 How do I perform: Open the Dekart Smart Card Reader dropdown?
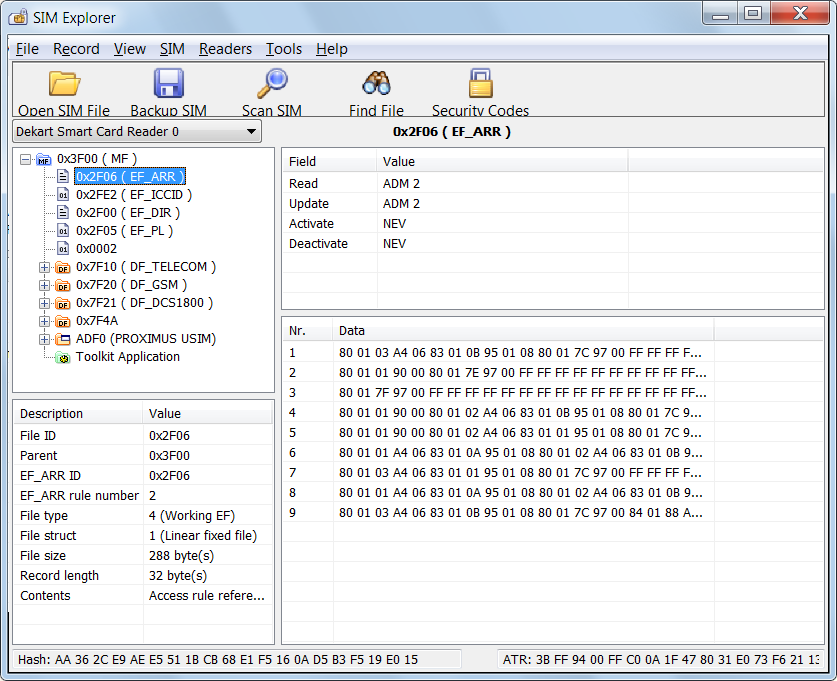tap(253, 131)
